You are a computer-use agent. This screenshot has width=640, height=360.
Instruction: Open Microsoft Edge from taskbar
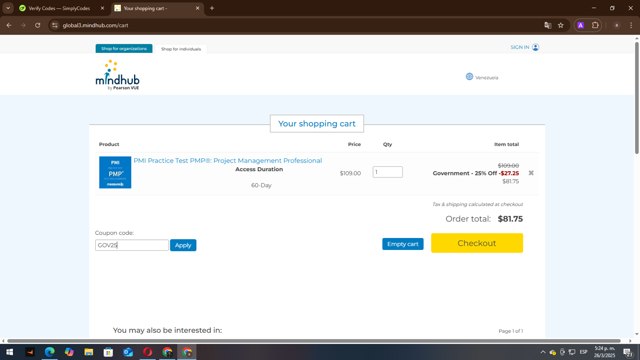coord(49,352)
